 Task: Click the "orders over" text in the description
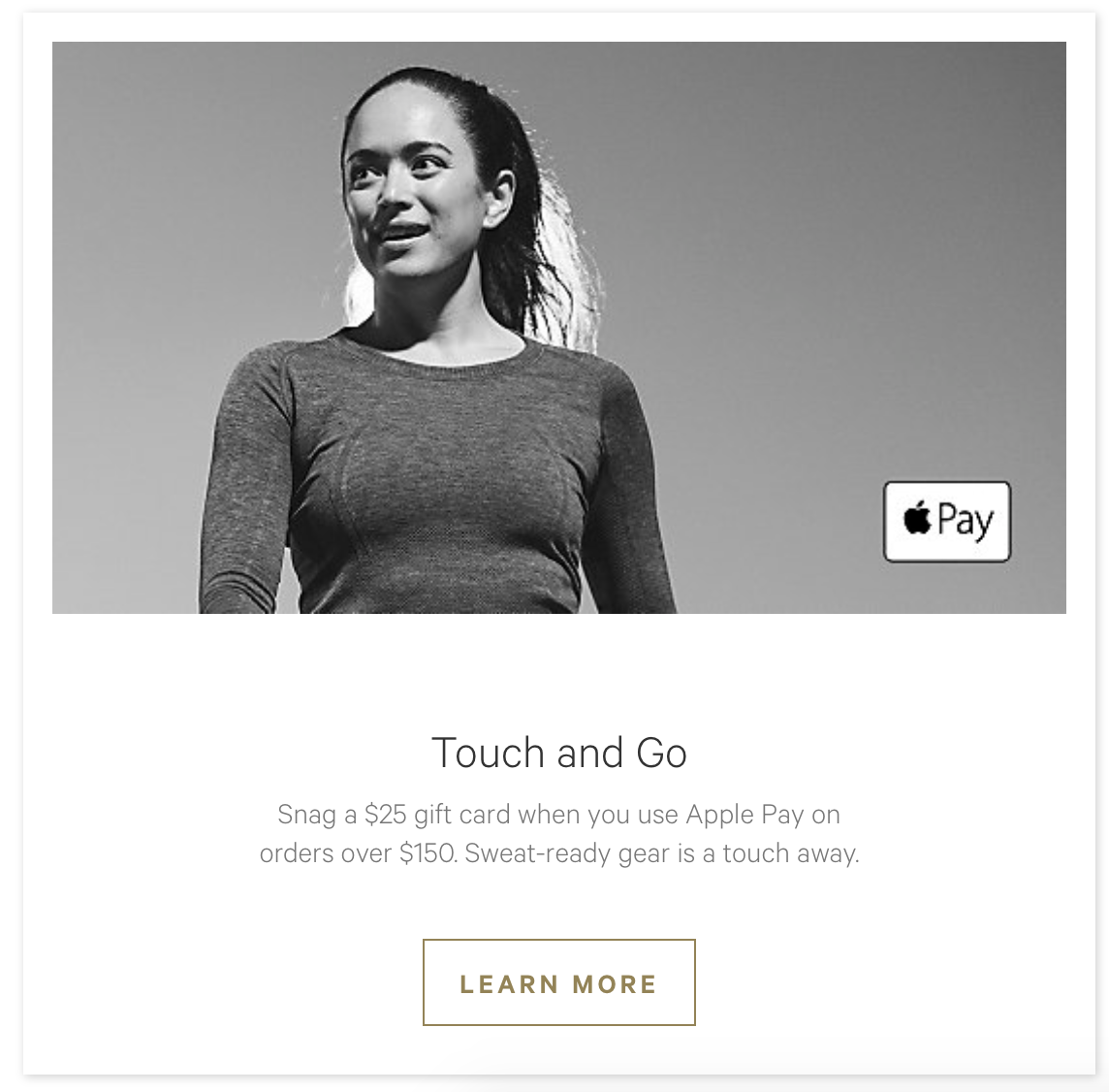pyautogui.click(x=326, y=853)
